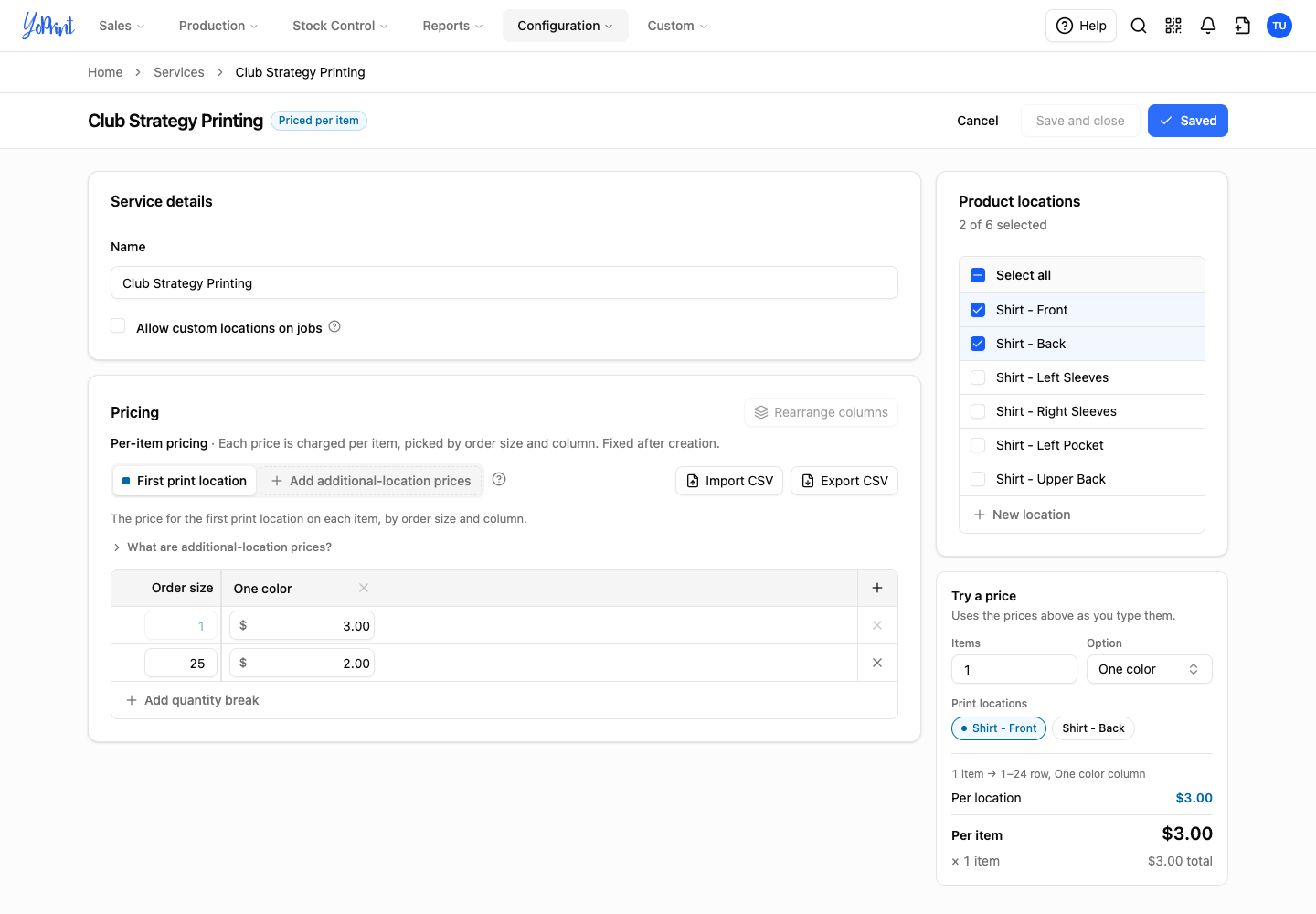Switch to Add additional-location prices tab

tap(371, 481)
